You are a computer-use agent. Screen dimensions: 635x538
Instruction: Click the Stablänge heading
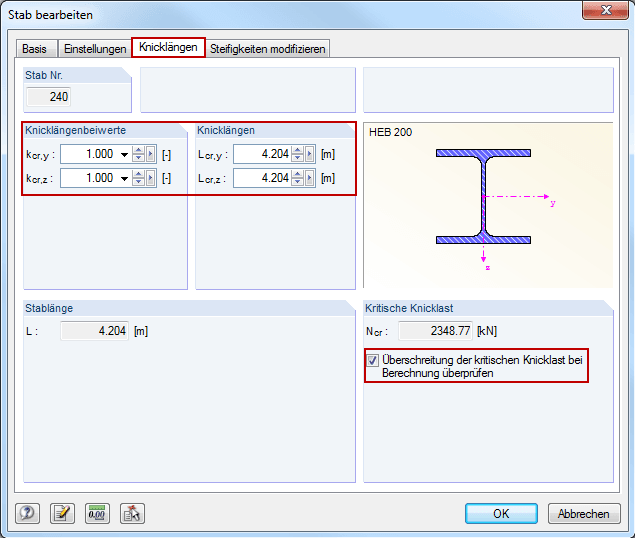49,308
